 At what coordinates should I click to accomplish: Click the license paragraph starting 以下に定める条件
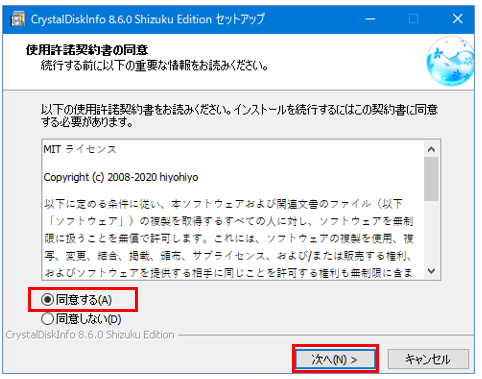coord(229,238)
